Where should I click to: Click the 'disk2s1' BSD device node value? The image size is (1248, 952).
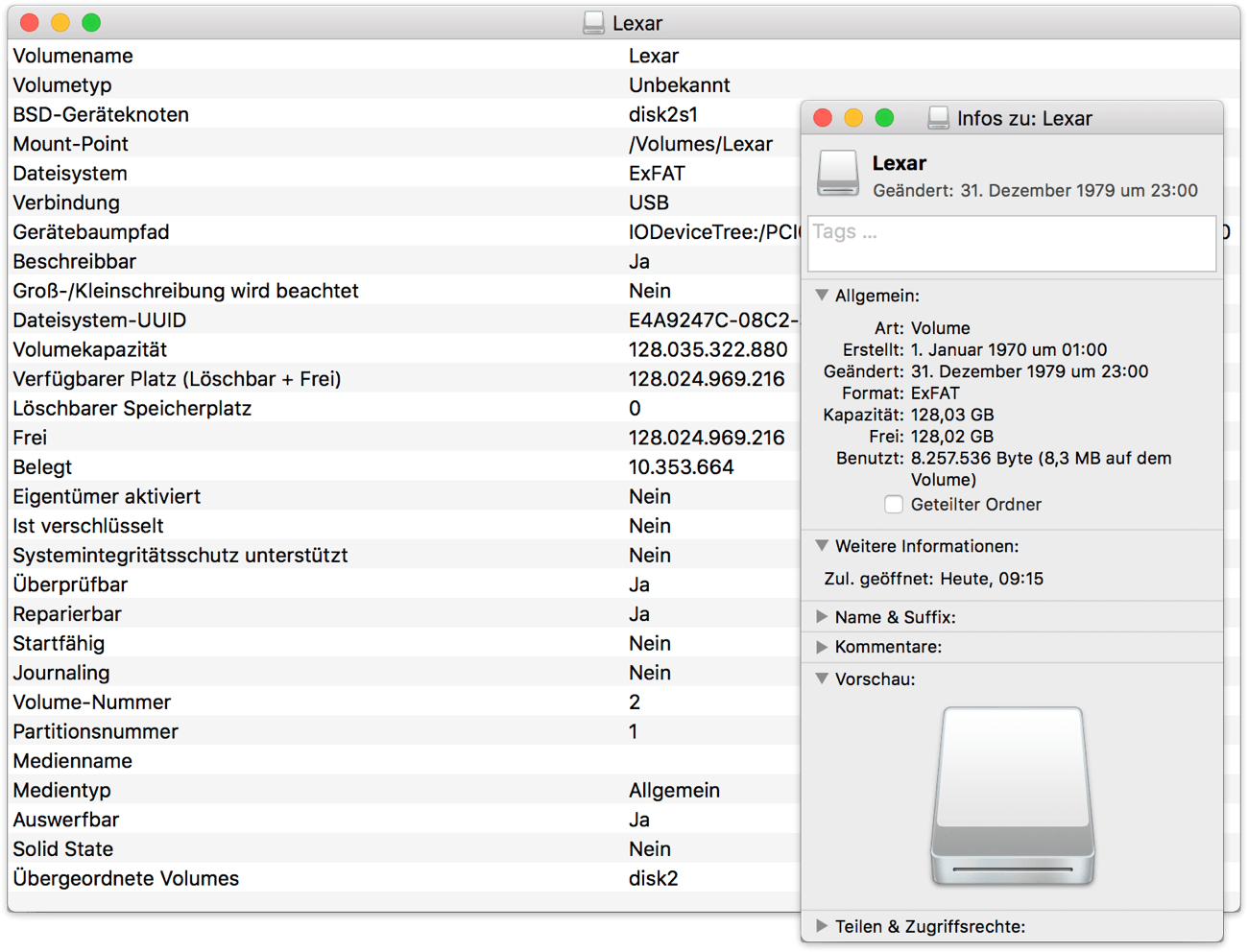[x=663, y=114]
